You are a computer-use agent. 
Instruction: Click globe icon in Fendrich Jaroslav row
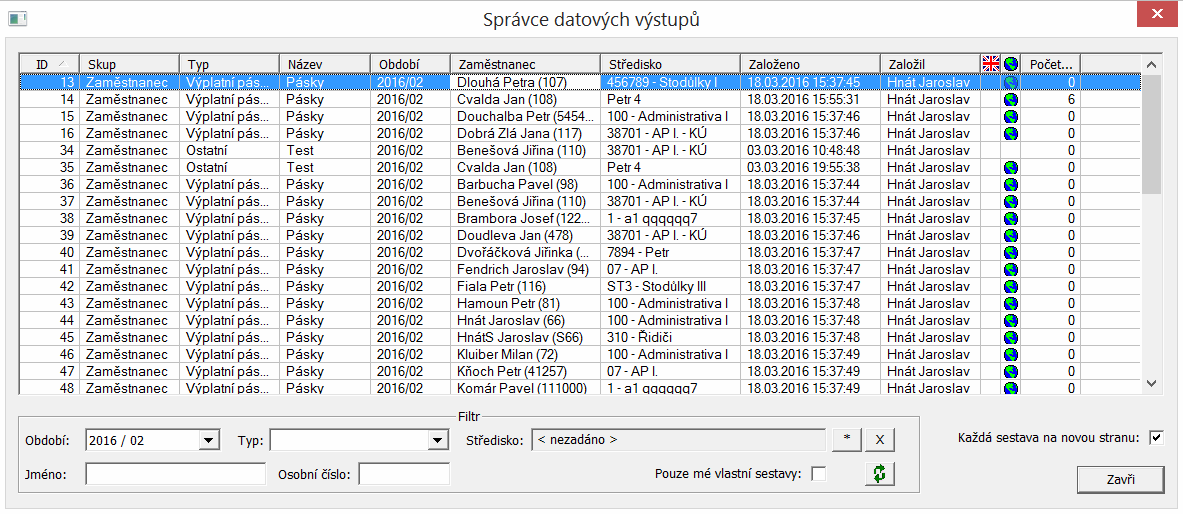pyautogui.click(x=1011, y=269)
